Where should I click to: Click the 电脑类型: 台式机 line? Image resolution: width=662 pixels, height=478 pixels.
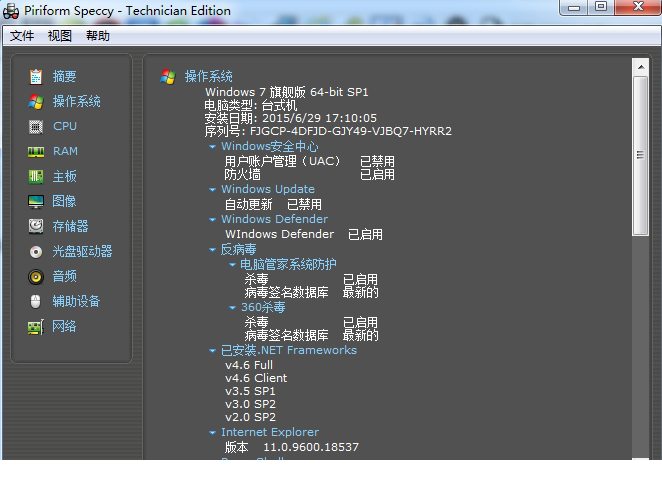250,105
